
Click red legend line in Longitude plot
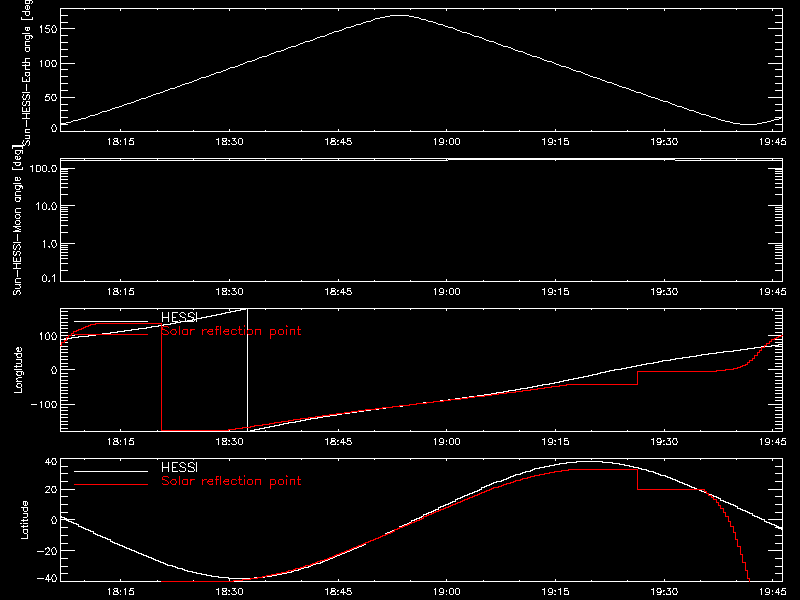pyautogui.click(x=111, y=335)
